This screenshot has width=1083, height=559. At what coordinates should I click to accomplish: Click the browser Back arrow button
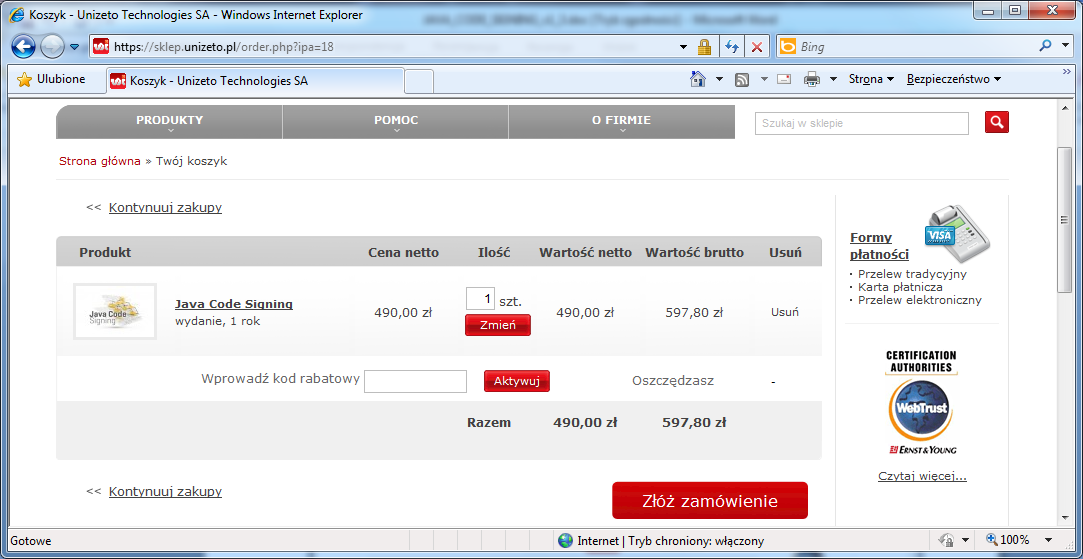(23, 47)
